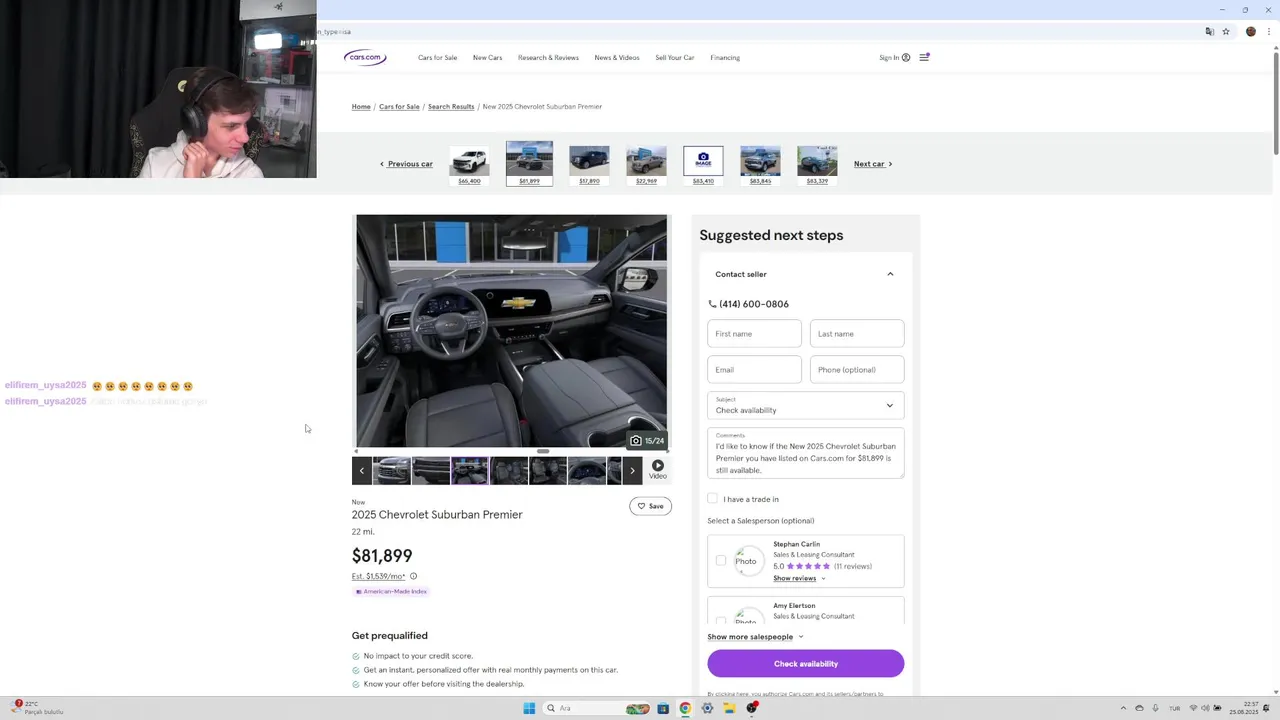Bookmark this page with the star icon
This screenshot has height=720, width=1280.
point(1226,31)
